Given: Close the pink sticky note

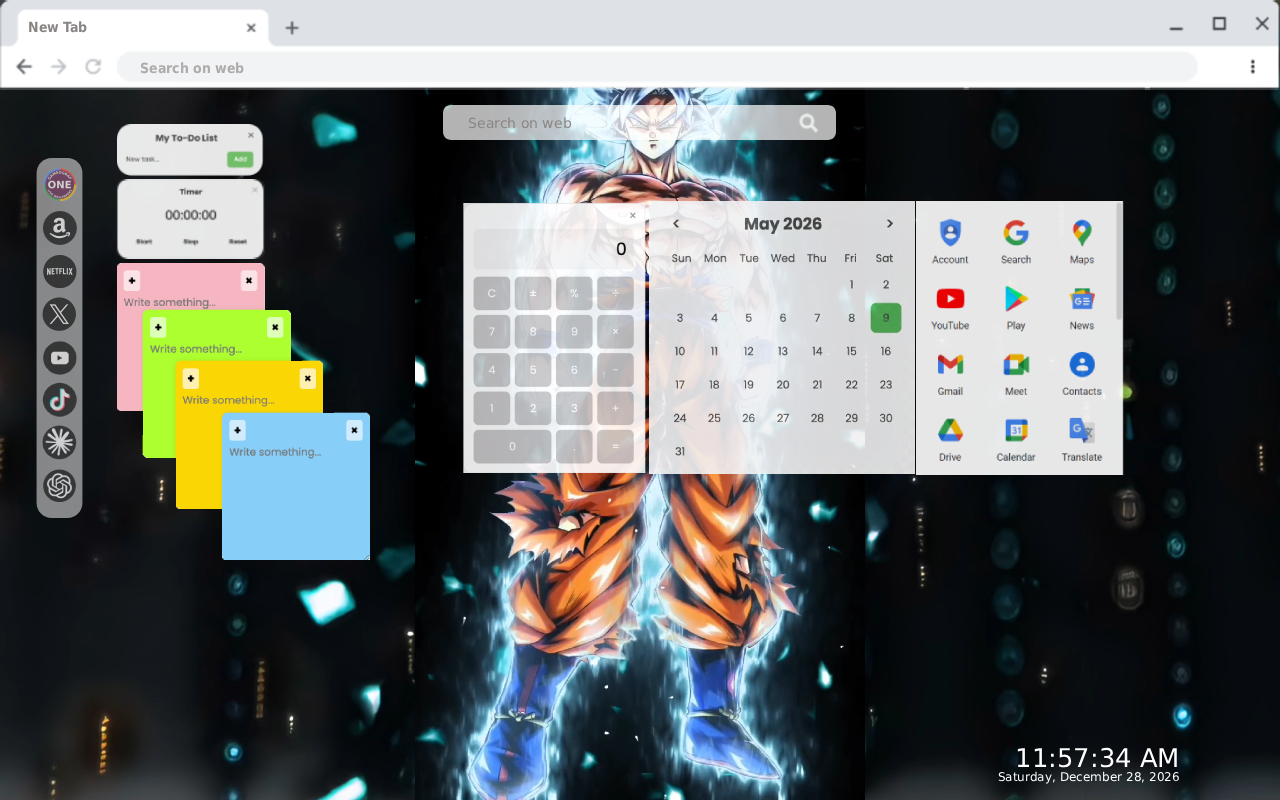Looking at the screenshot, I should point(249,281).
